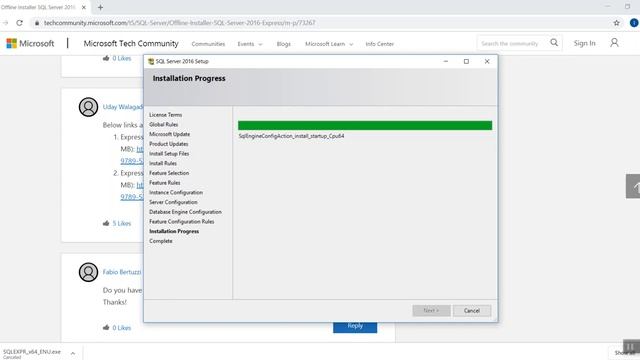Open the Info Center menu item
The image size is (640, 360).
tap(380, 44)
